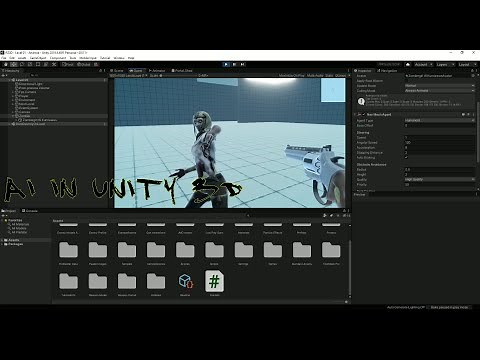
Task: Select the Scale tool
Action: click(30, 64)
